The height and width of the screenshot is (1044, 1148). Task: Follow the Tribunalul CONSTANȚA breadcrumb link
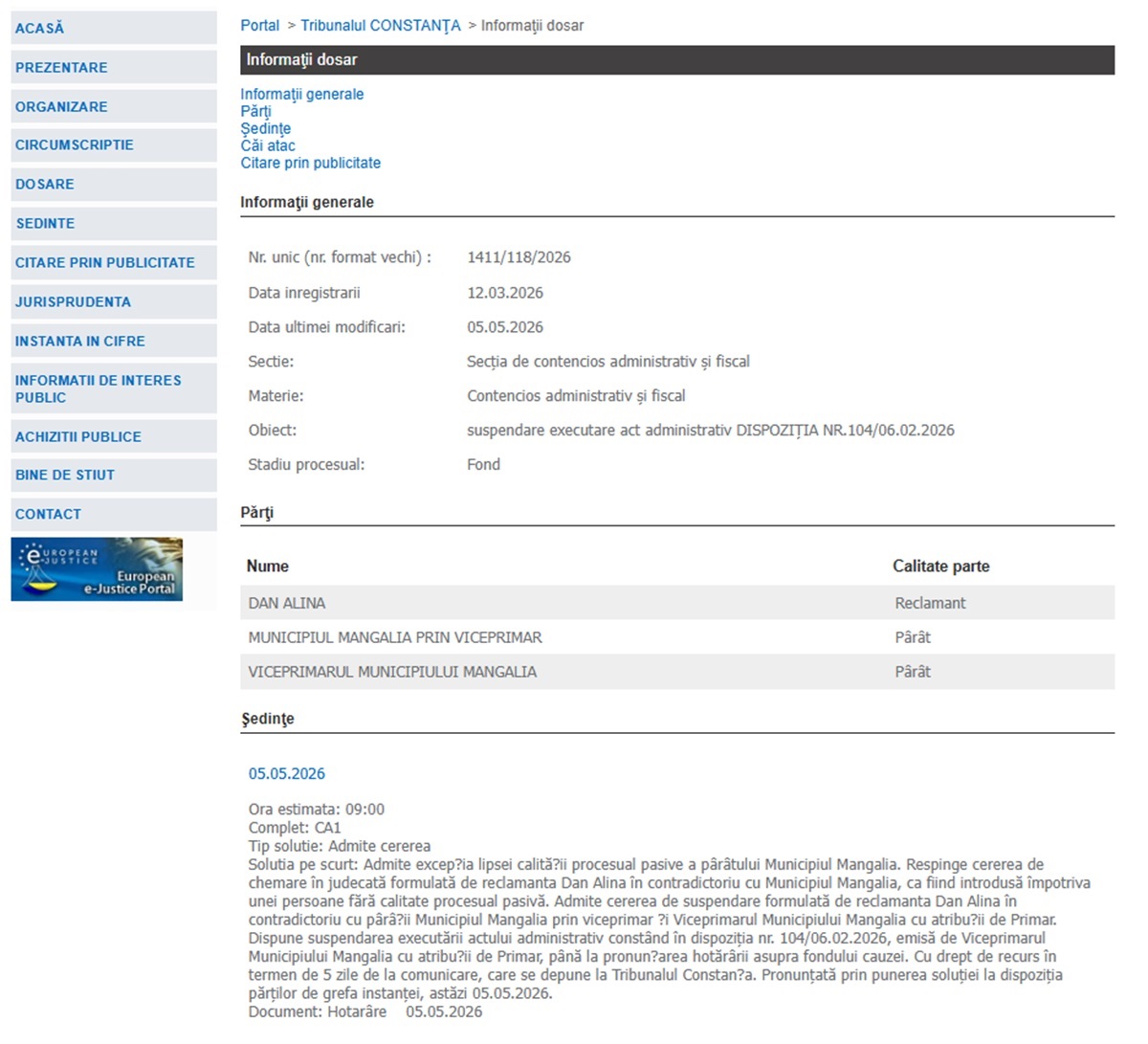coord(381,26)
